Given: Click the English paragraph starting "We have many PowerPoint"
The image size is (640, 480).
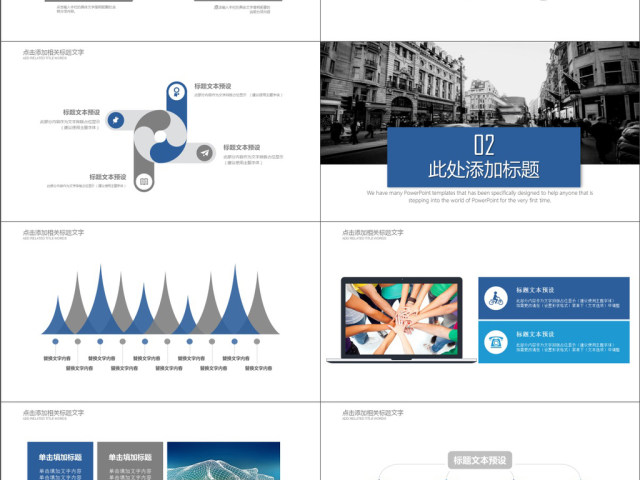Looking at the screenshot, I should point(480,196).
